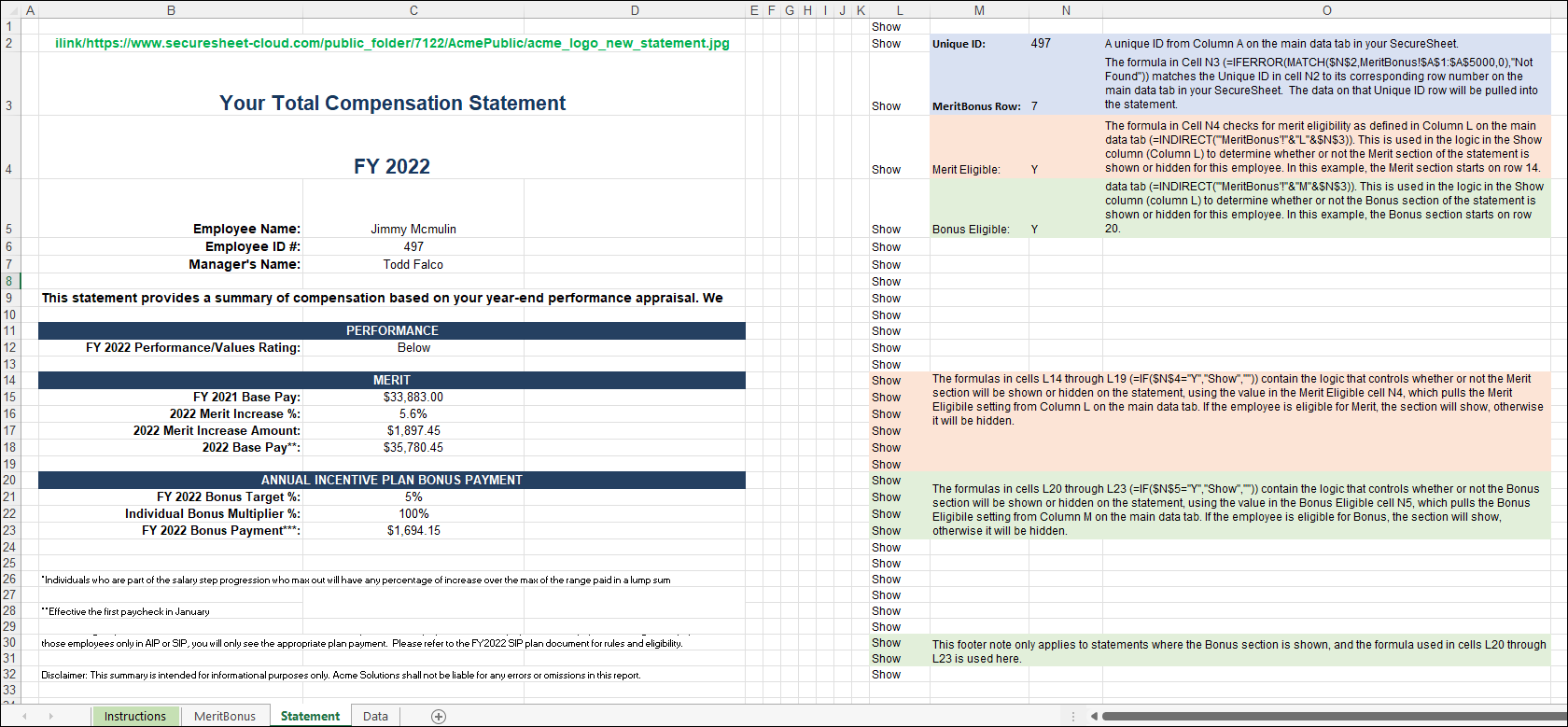Click the select-all corner of the grid
Image resolution: width=1568 pixels, height=727 pixels.
coord(9,10)
